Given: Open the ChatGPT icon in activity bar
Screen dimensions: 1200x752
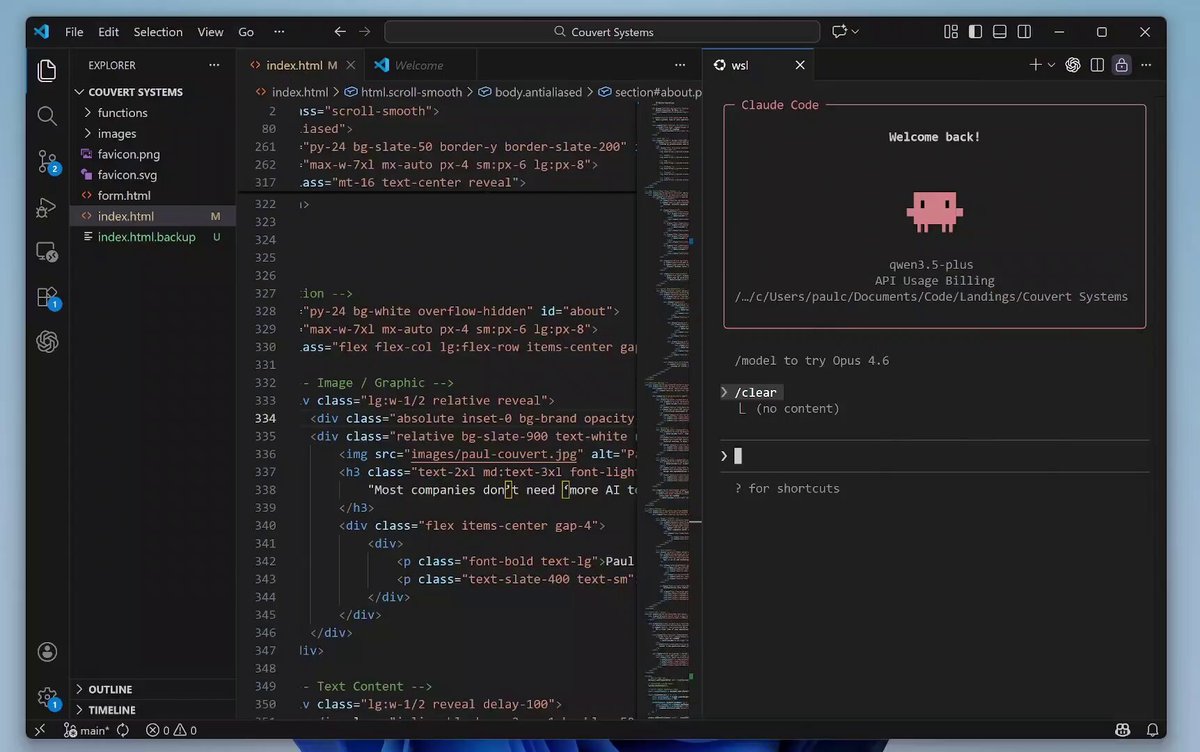Looking at the screenshot, I should [47, 342].
